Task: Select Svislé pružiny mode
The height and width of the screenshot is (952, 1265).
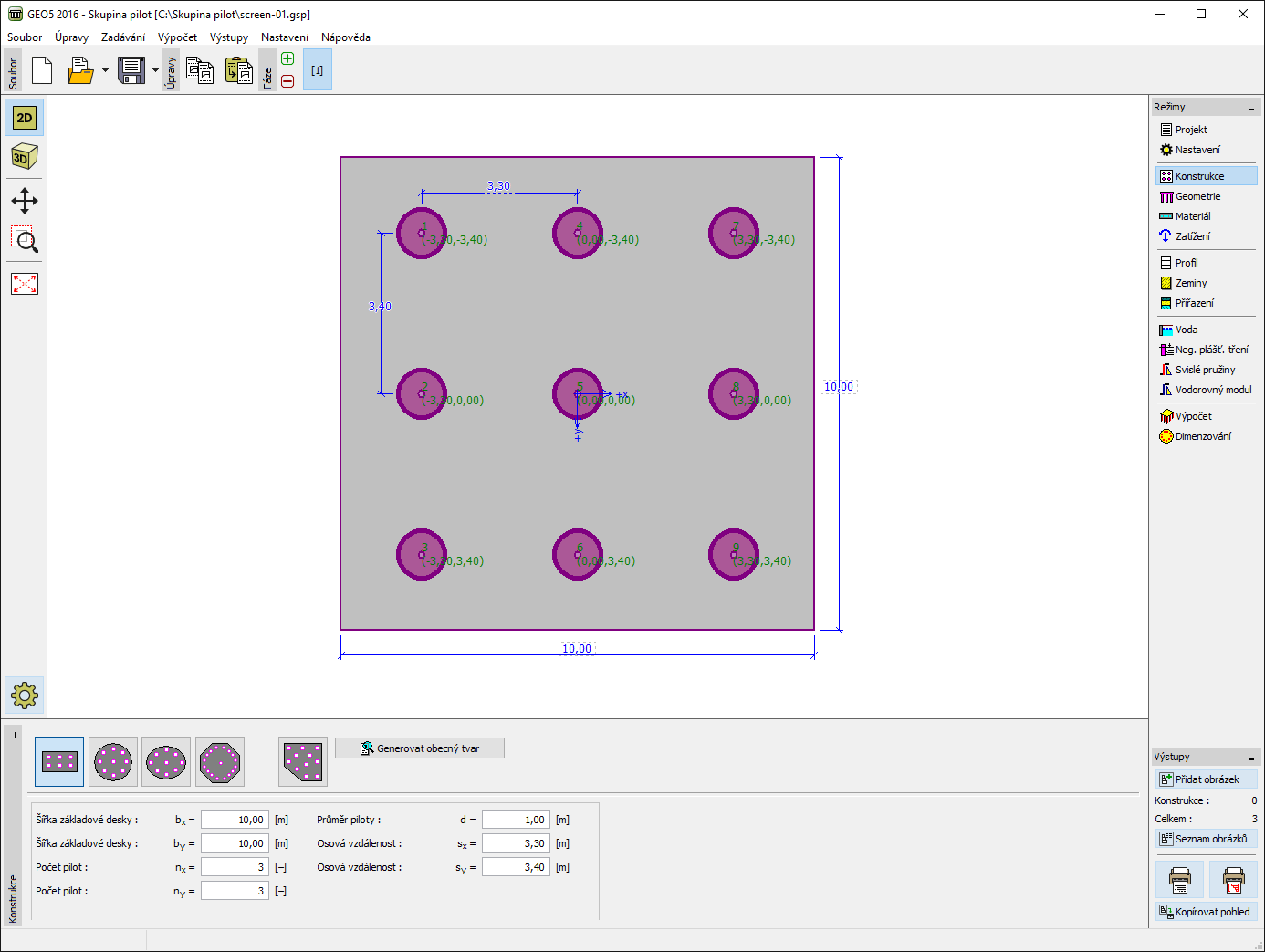Action: [x=1207, y=370]
